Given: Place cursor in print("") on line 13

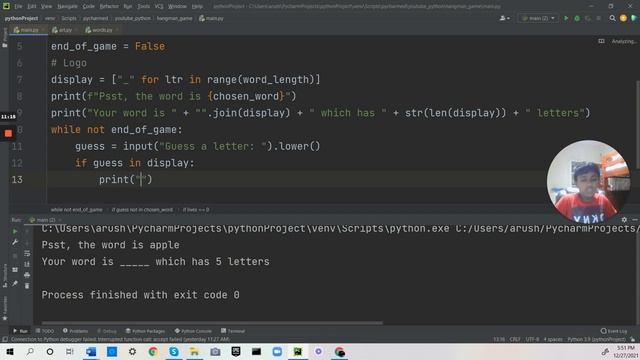Looking at the screenshot, I should [x=141, y=180].
